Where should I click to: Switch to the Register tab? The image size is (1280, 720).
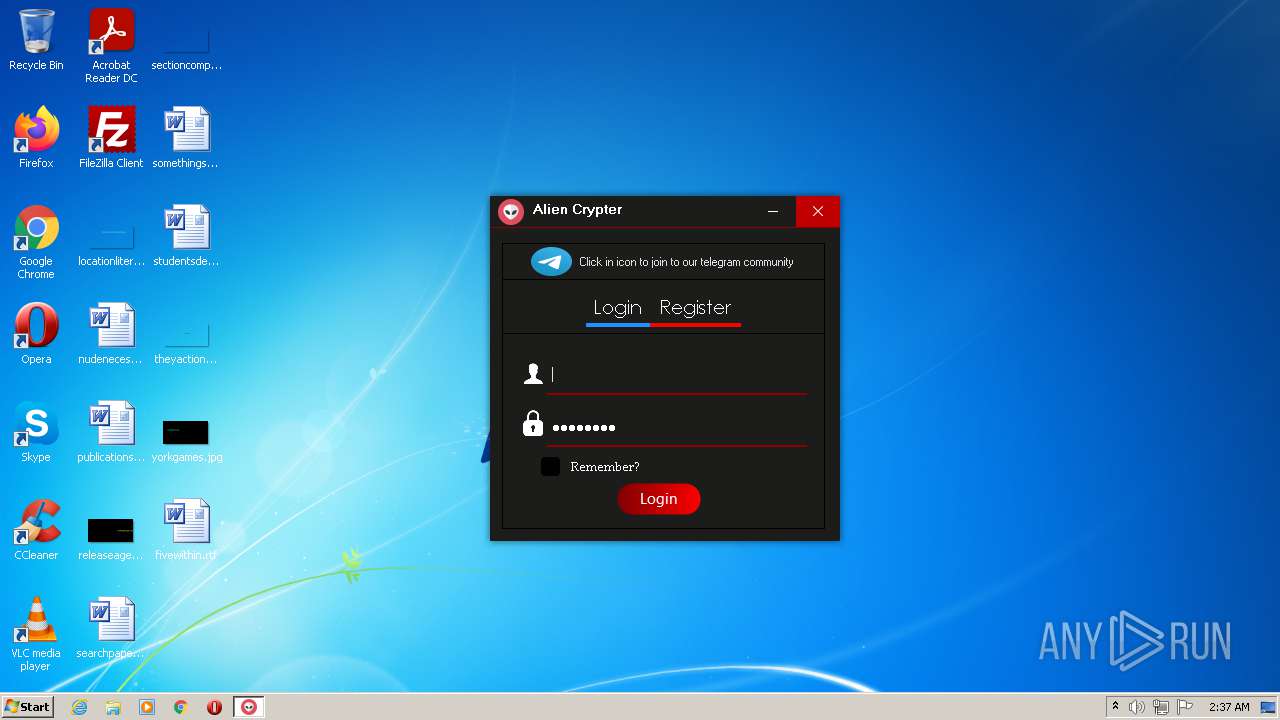[695, 308]
